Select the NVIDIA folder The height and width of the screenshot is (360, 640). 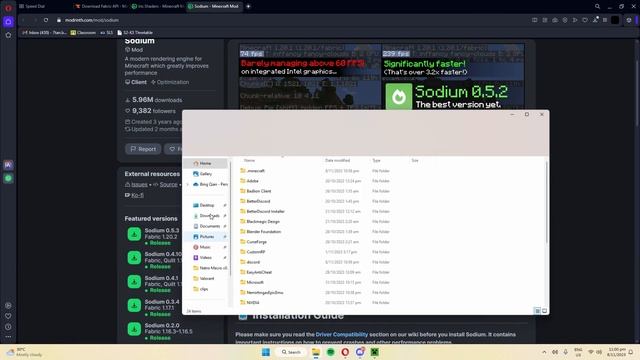pyautogui.click(x=253, y=303)
